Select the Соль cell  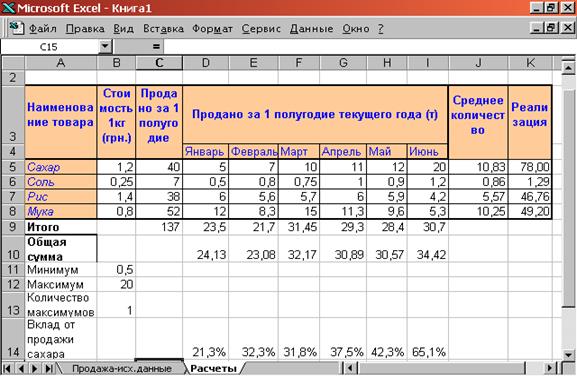[x=61, y=182]
